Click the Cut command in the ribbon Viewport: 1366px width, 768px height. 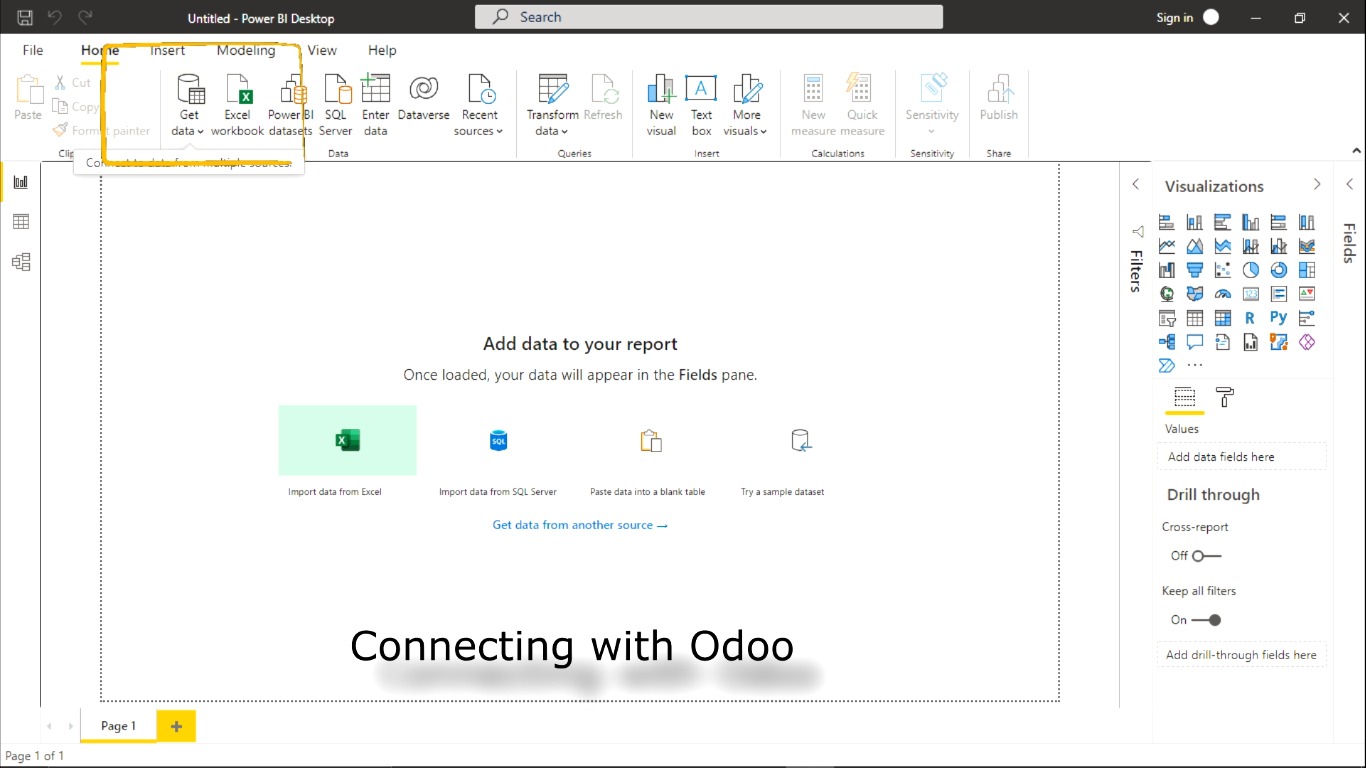tap(73, 83)
